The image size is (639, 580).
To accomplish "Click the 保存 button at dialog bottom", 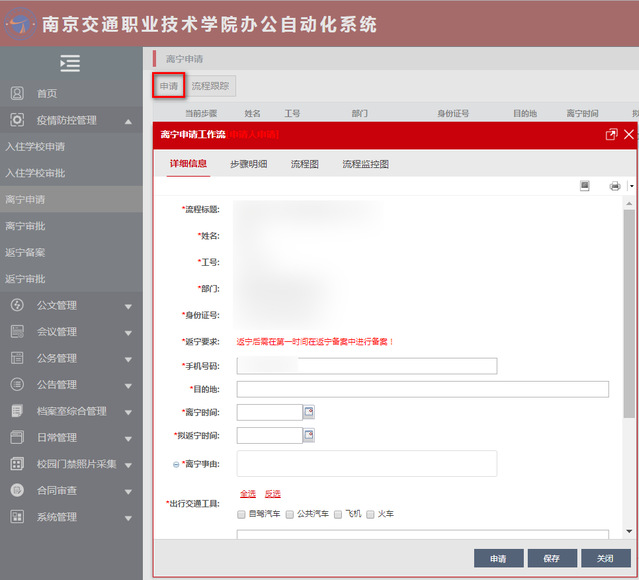I will (551, 559).
